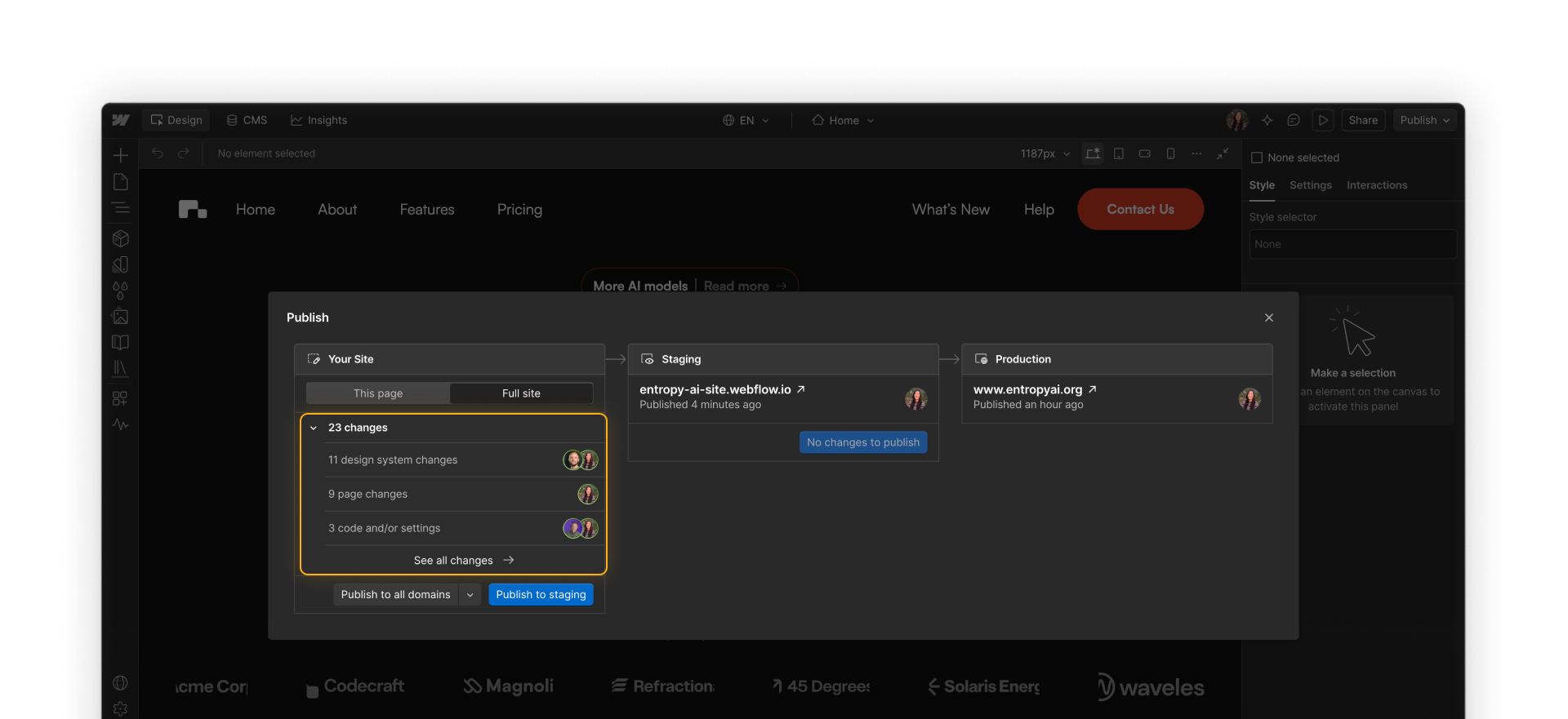Switch to the CMS tab
Screen dimensions: 1568x719
(247, 120)
